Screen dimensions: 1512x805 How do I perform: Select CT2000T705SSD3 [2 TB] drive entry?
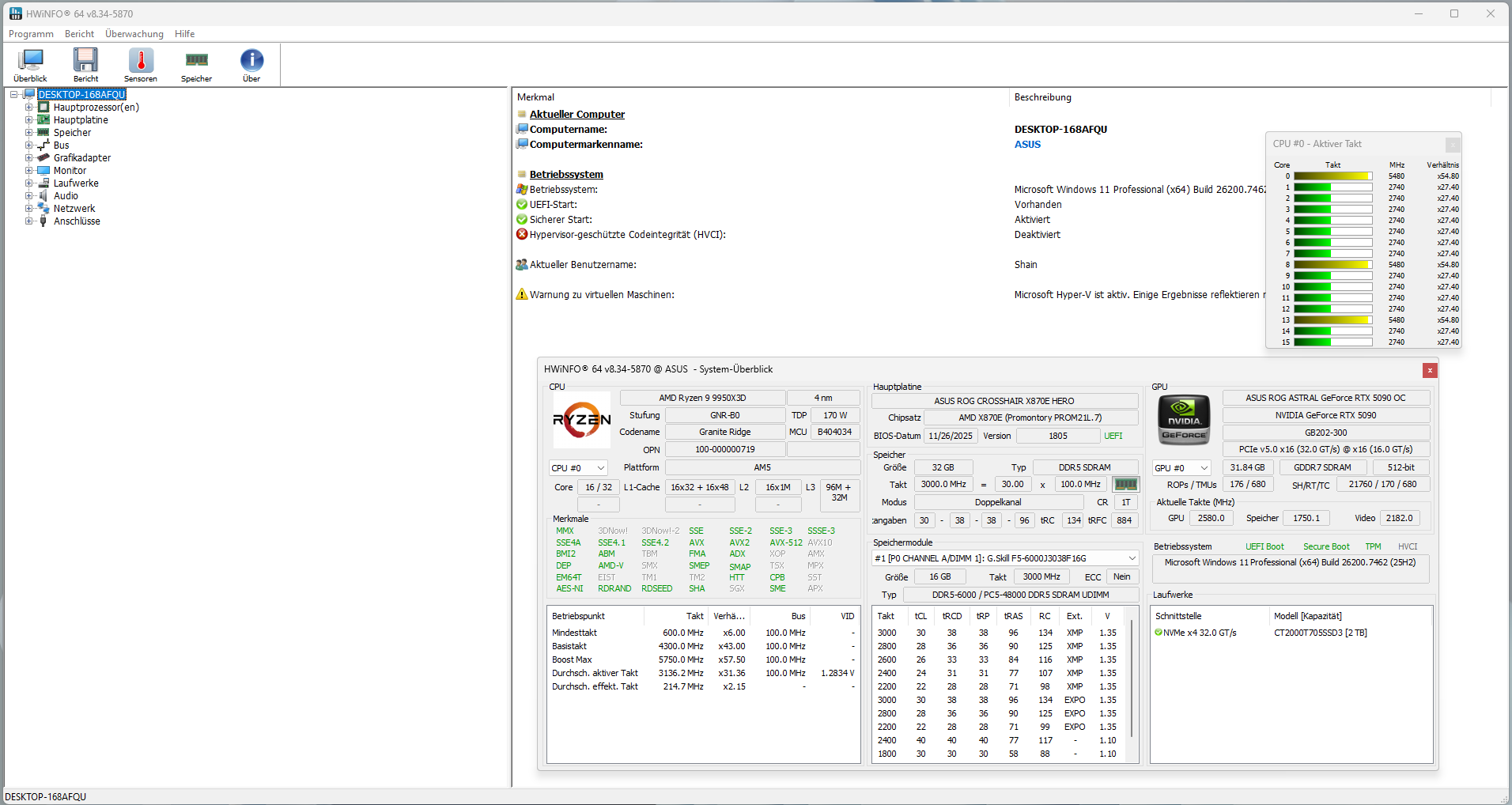(x=1321, y=633)
